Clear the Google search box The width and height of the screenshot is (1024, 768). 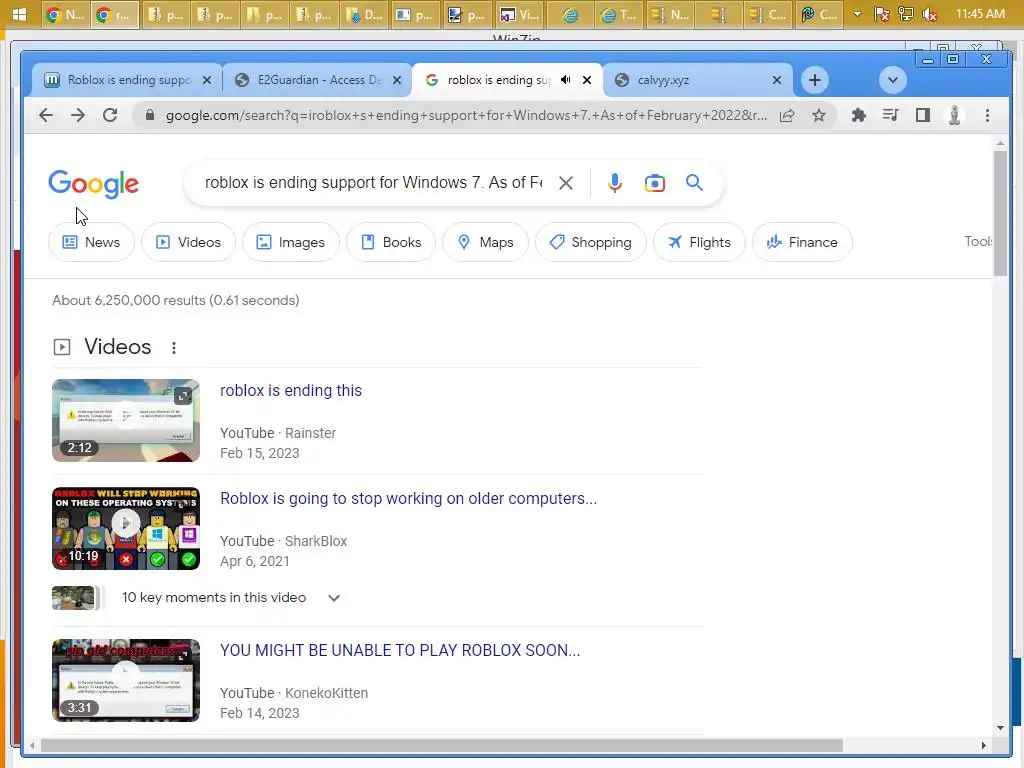(566, 184)
